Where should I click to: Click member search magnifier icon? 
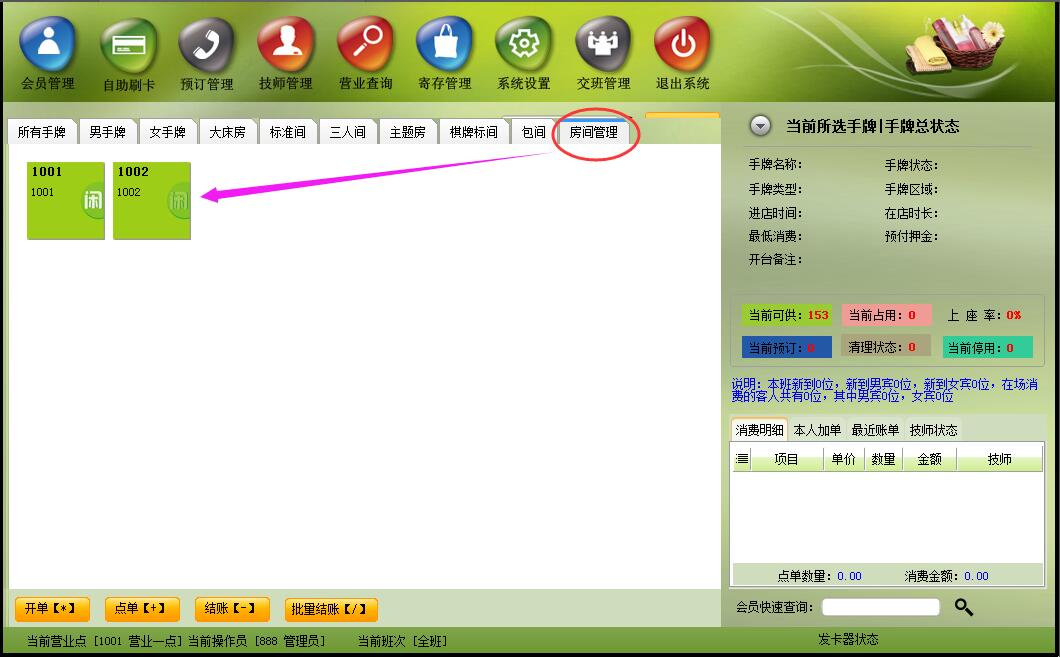(963, 607)
